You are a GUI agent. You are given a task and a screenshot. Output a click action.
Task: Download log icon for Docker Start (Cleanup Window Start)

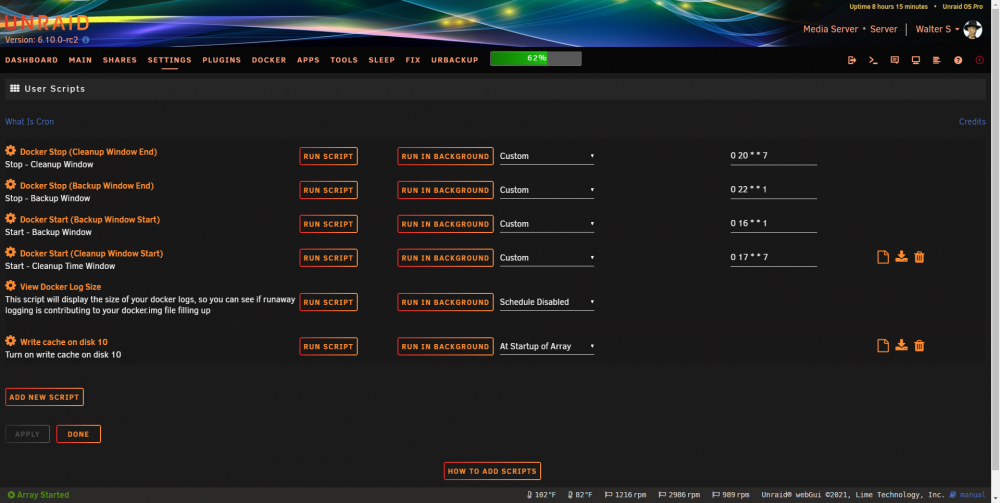pos(901,257)
